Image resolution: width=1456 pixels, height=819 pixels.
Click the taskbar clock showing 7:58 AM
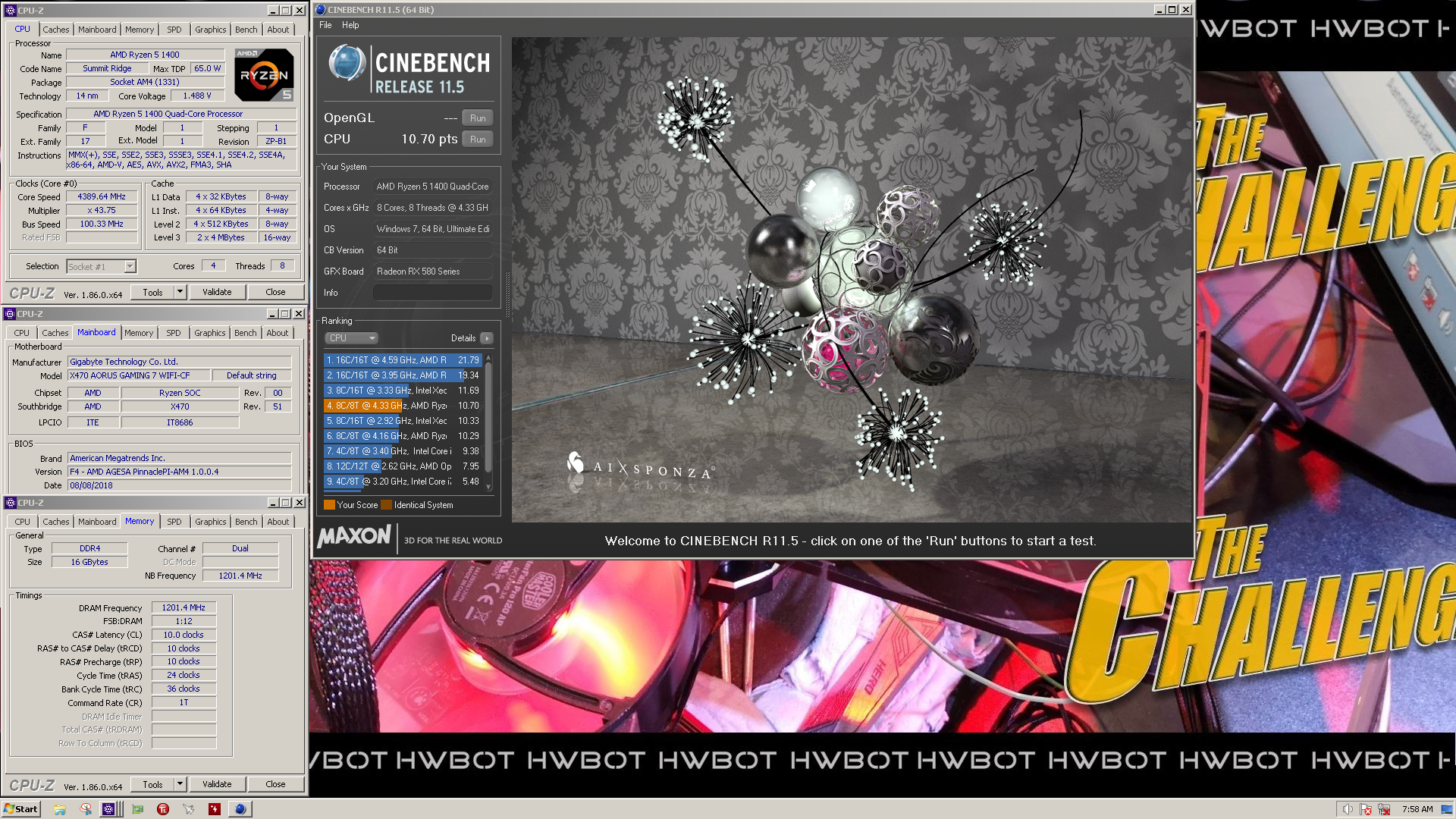[1417, 809]
